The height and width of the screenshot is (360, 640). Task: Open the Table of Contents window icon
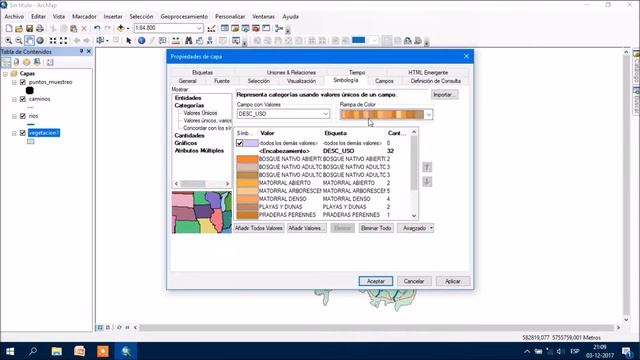224,28
